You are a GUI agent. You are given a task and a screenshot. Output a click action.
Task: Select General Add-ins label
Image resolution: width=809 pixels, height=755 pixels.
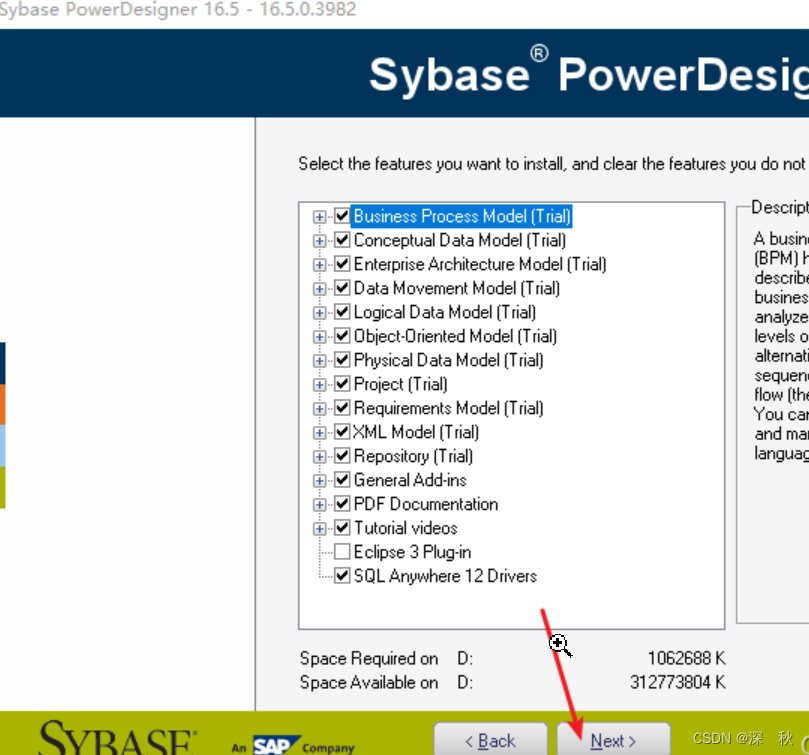[x=410, y=480]
